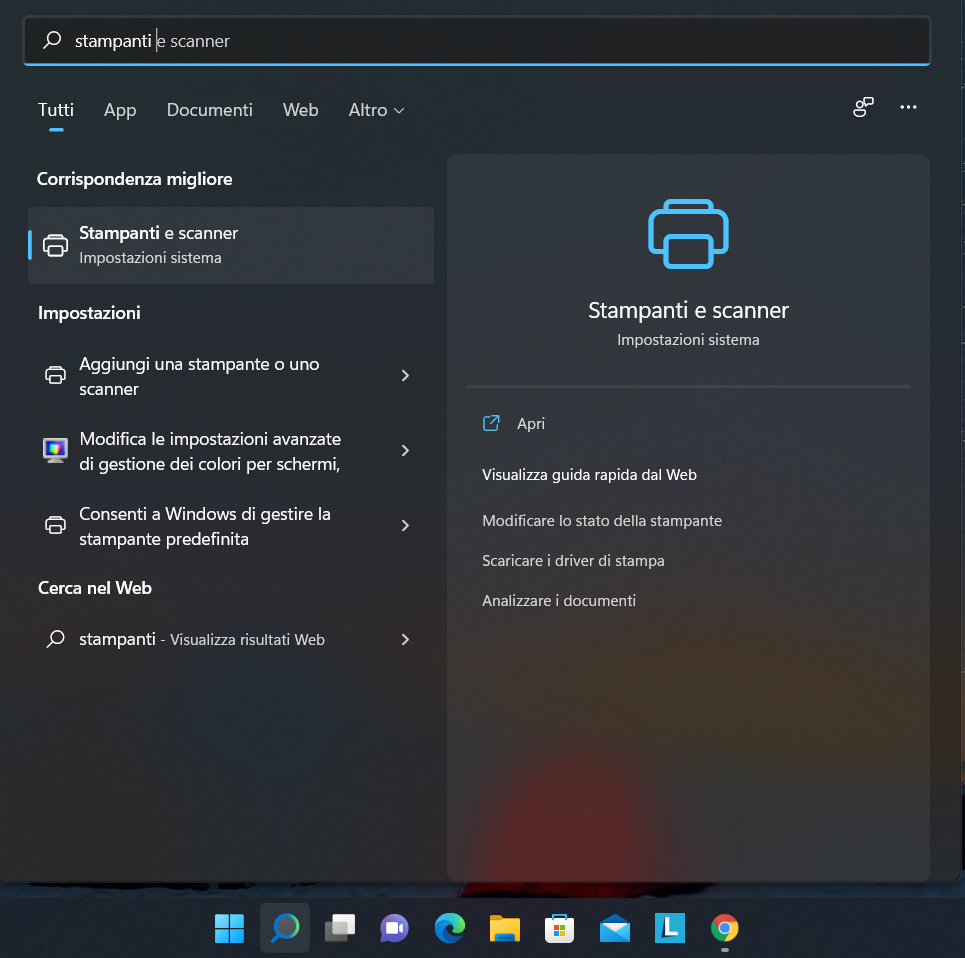Select Aggiungi una stampante o uno scanner
This screenshot has width=965, height=958.
231,376
